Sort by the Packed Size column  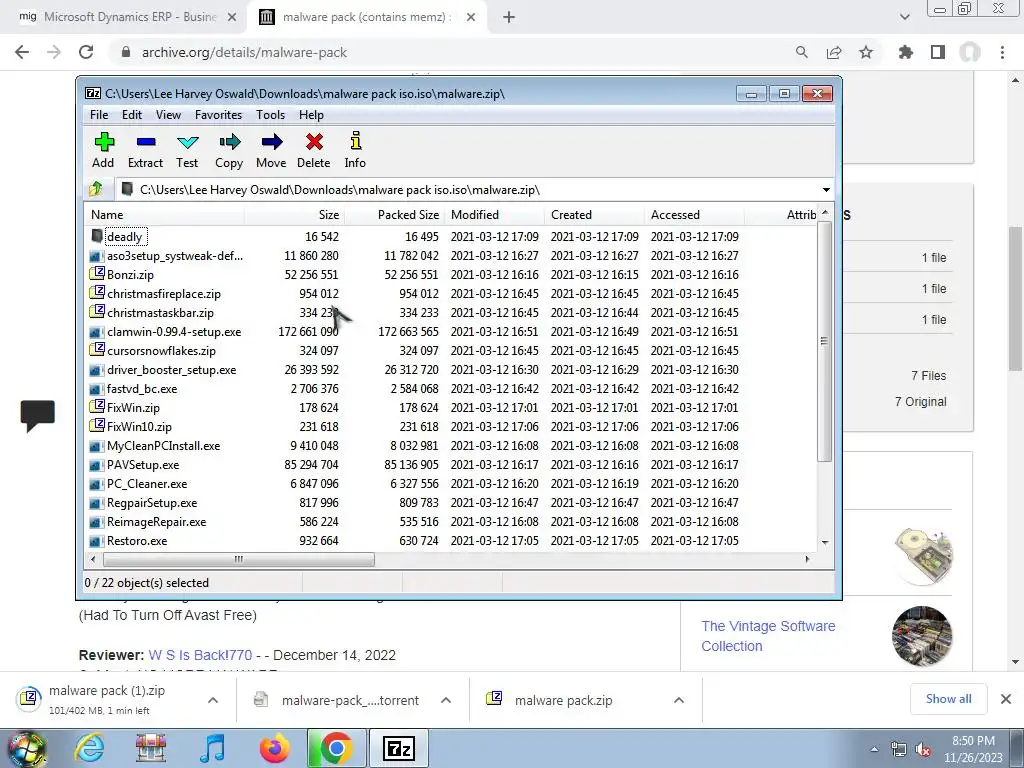394,215
